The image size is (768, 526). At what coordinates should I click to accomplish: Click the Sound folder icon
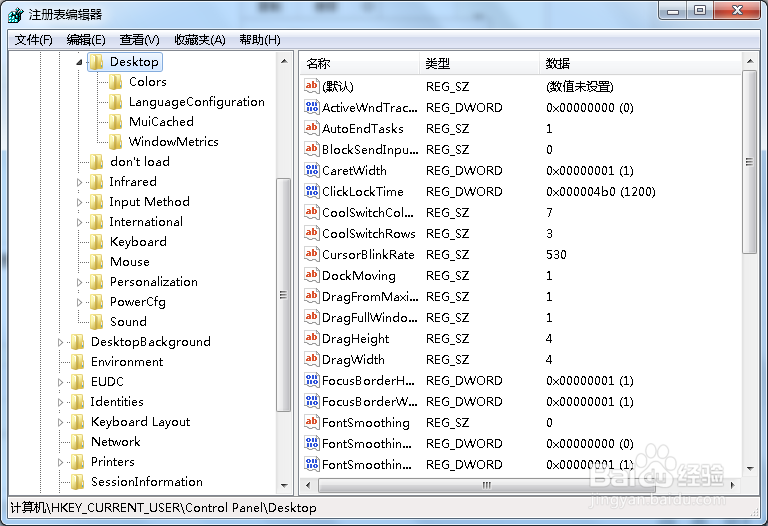coord(96,322)
